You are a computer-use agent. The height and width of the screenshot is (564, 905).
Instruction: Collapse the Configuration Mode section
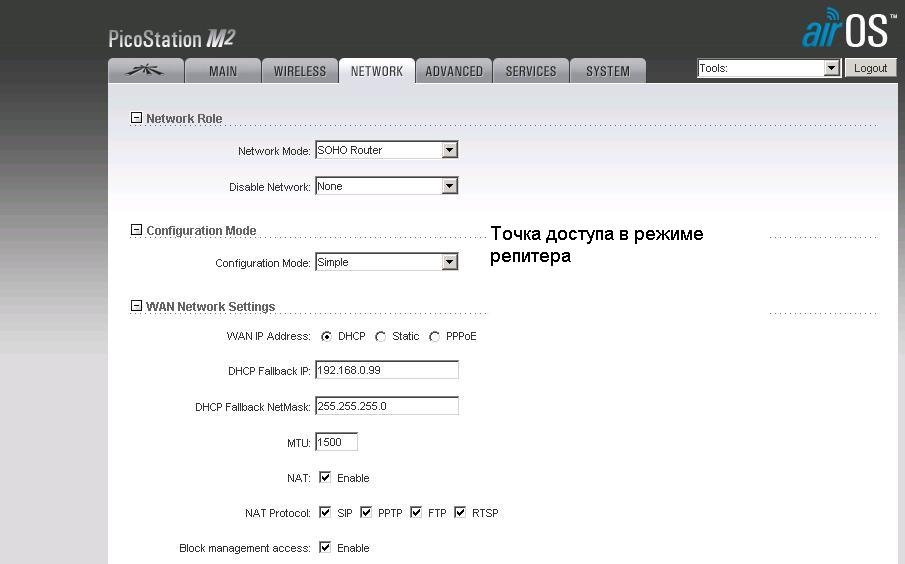pyautogui.click(x=137, y=230)
